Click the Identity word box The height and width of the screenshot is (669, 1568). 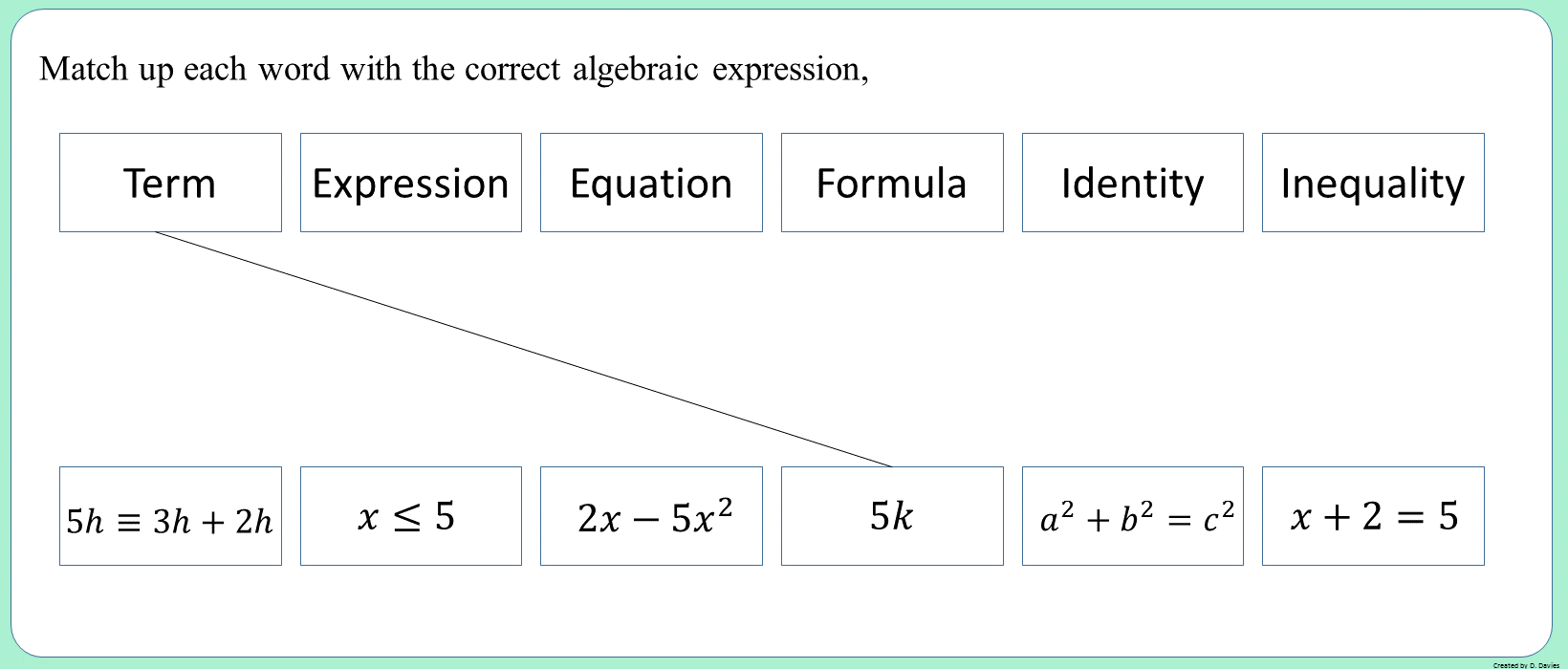coord(1133,183)
